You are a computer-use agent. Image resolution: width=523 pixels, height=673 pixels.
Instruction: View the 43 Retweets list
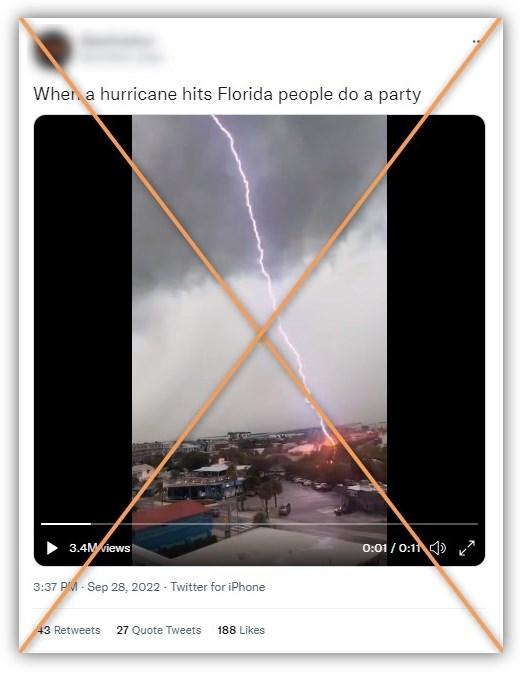tap(68, 630)
